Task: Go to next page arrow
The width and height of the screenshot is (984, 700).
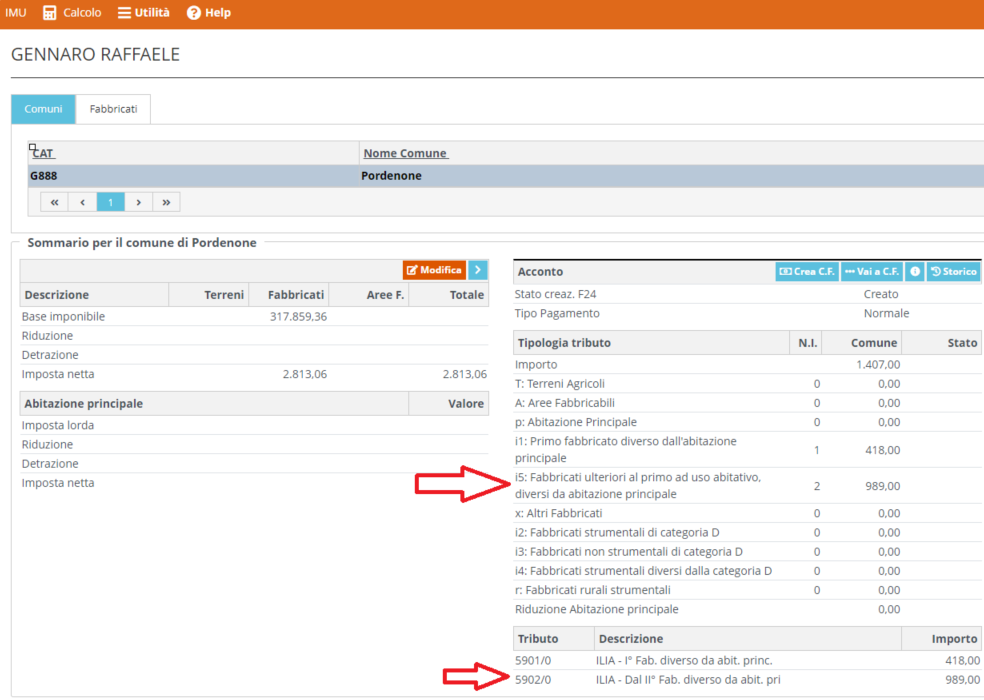Action: point(138,202)
